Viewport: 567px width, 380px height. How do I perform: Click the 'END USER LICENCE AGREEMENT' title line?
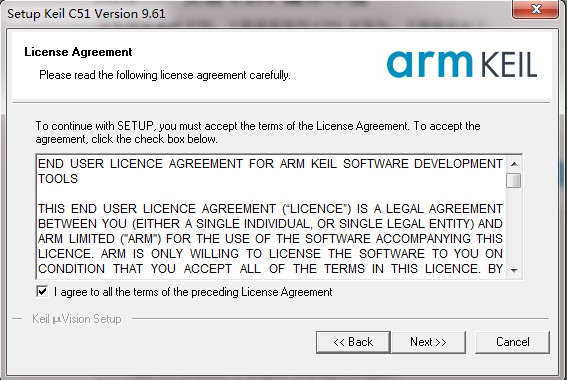pyautogui.click(x=270, y=171)
